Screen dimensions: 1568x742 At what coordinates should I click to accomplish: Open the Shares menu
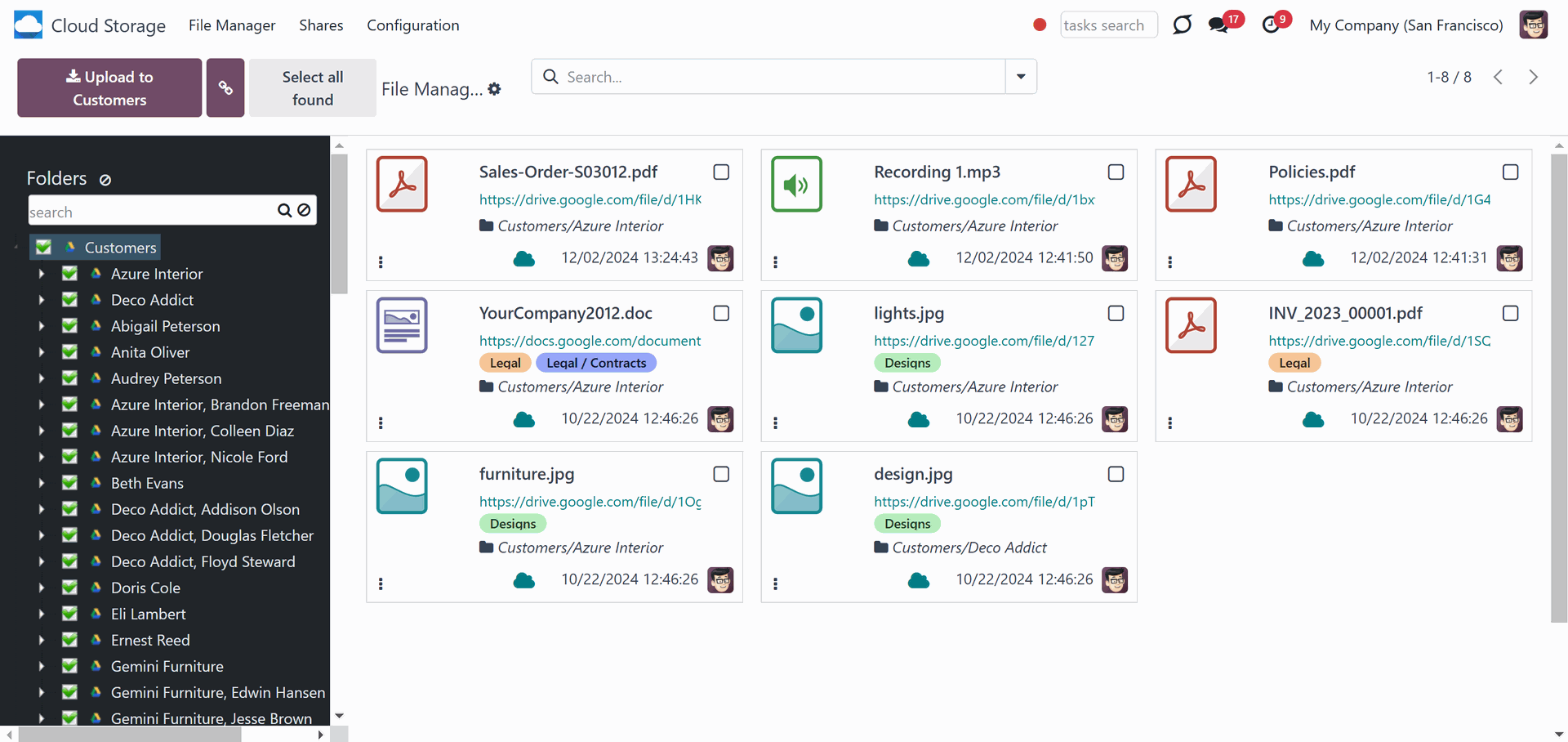tap(321, 25)
